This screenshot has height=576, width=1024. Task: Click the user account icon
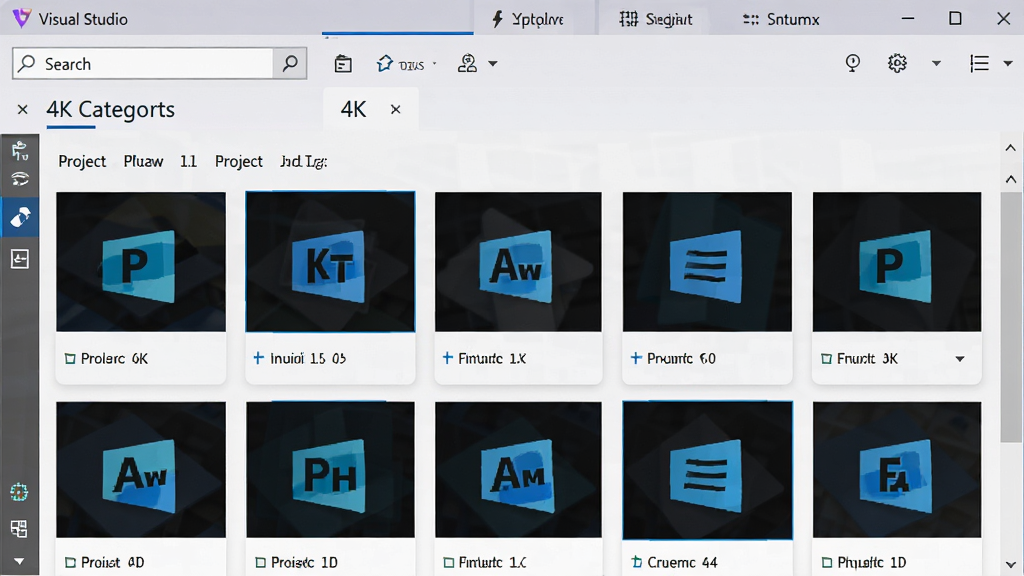[467, 63]
